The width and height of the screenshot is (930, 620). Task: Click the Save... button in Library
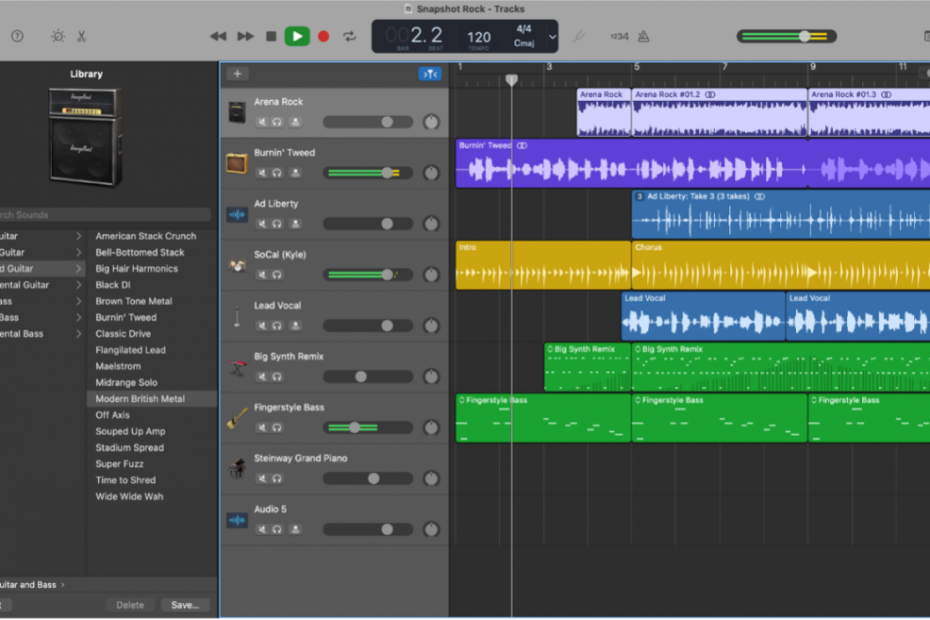tap(185, 605)
